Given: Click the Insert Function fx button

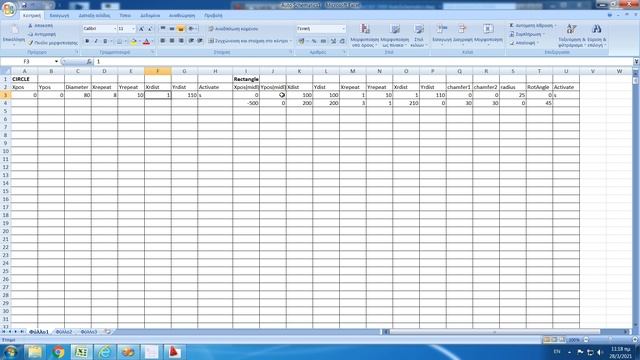Looking at the screenshot, I should [89, 62].
